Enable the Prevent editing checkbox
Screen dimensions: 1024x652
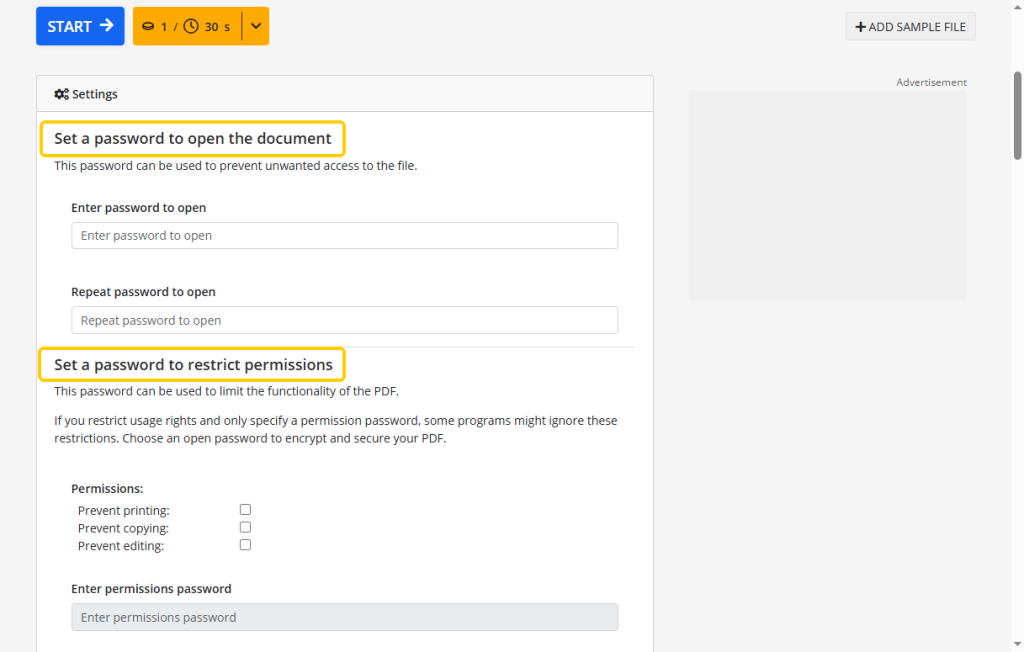tap(245, 545)
